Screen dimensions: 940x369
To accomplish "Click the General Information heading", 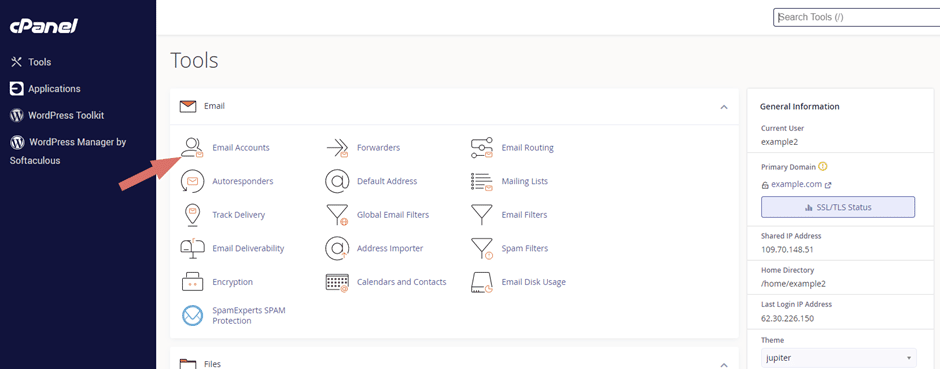I will (800, 107).
